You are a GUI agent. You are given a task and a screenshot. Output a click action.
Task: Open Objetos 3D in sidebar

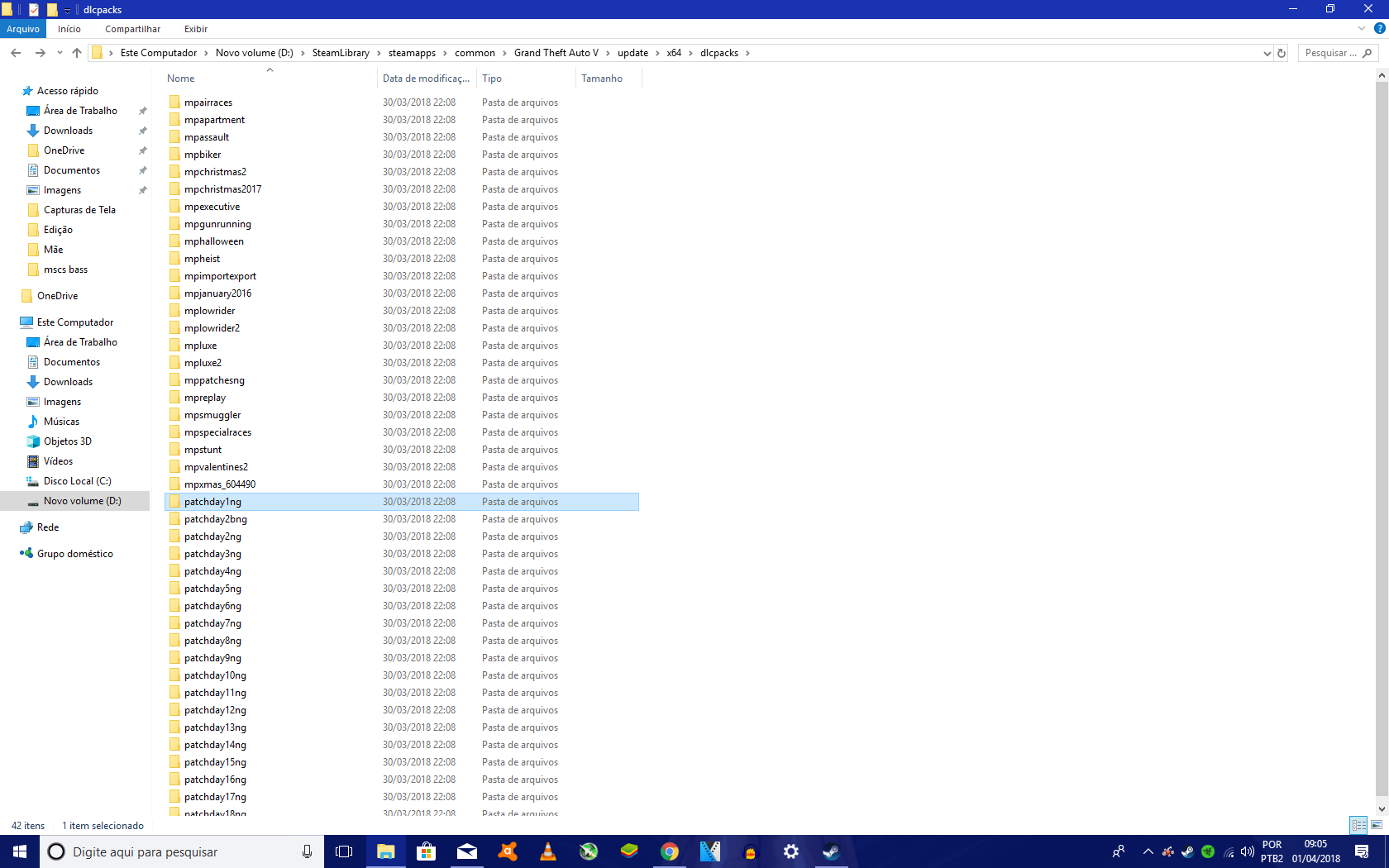(x=68, y=441)
